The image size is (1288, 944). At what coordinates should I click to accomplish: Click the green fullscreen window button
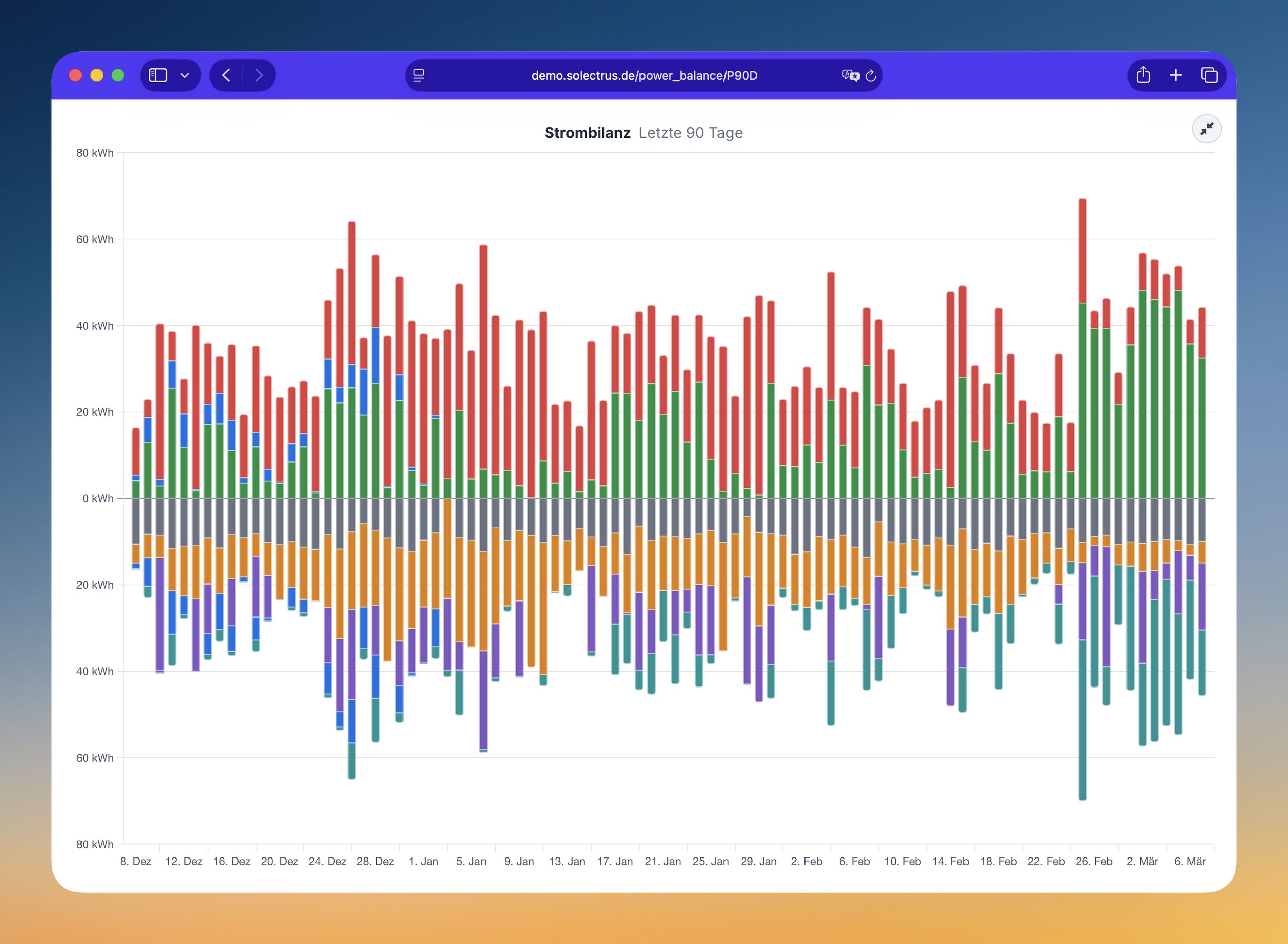(118, 75)
